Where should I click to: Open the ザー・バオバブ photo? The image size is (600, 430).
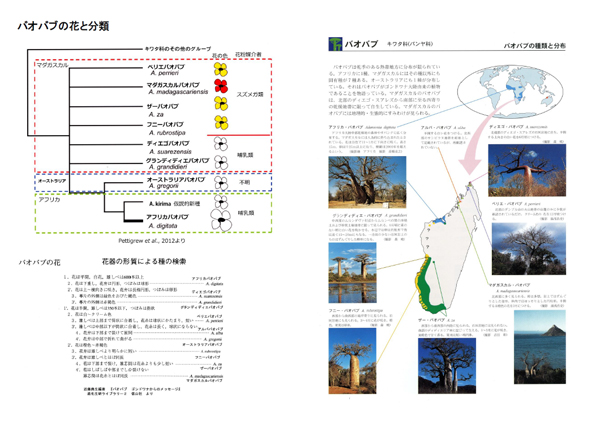coord(447,365)
